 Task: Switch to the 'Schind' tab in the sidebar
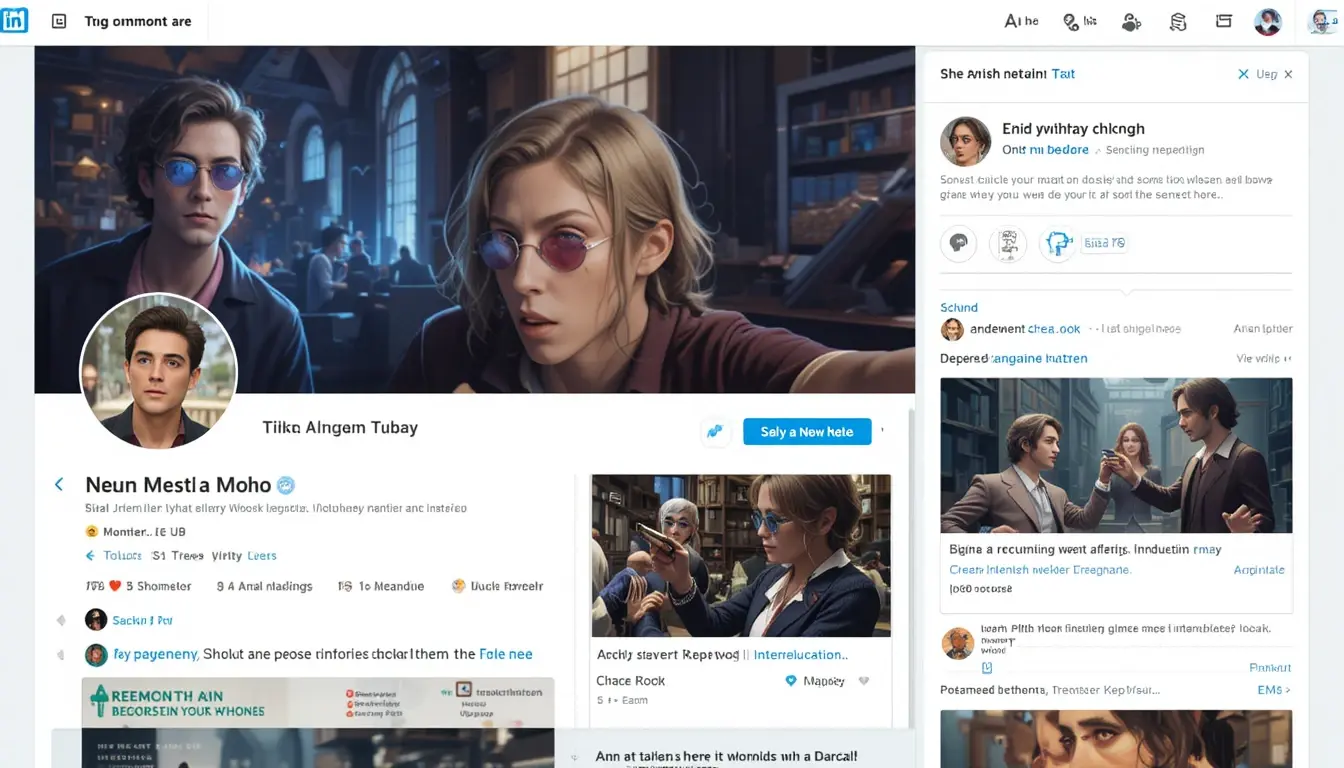click(959, 307)
